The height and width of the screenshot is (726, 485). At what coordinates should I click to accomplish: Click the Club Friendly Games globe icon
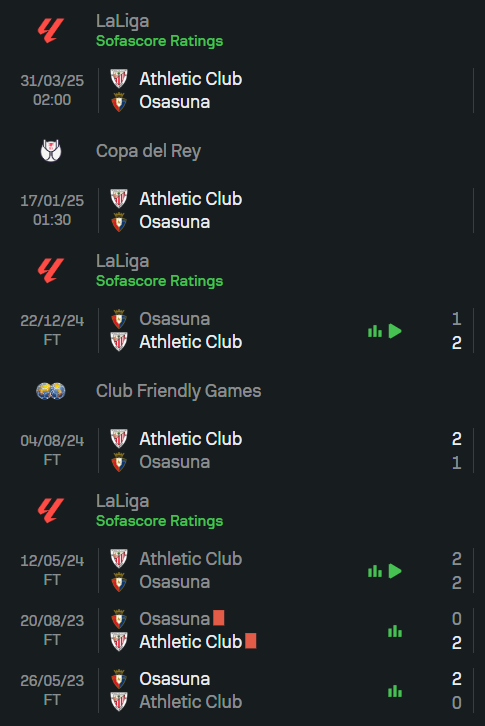coord(51,391)
